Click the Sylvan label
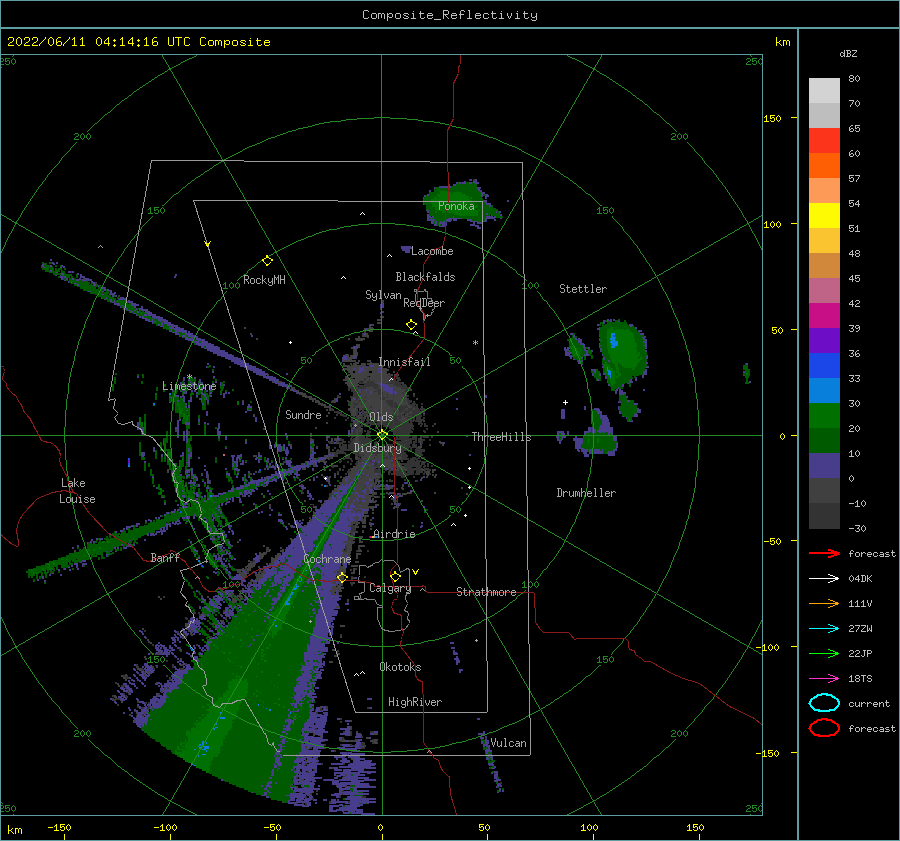This screenshot has width=900, height=841. coord(383,295)
